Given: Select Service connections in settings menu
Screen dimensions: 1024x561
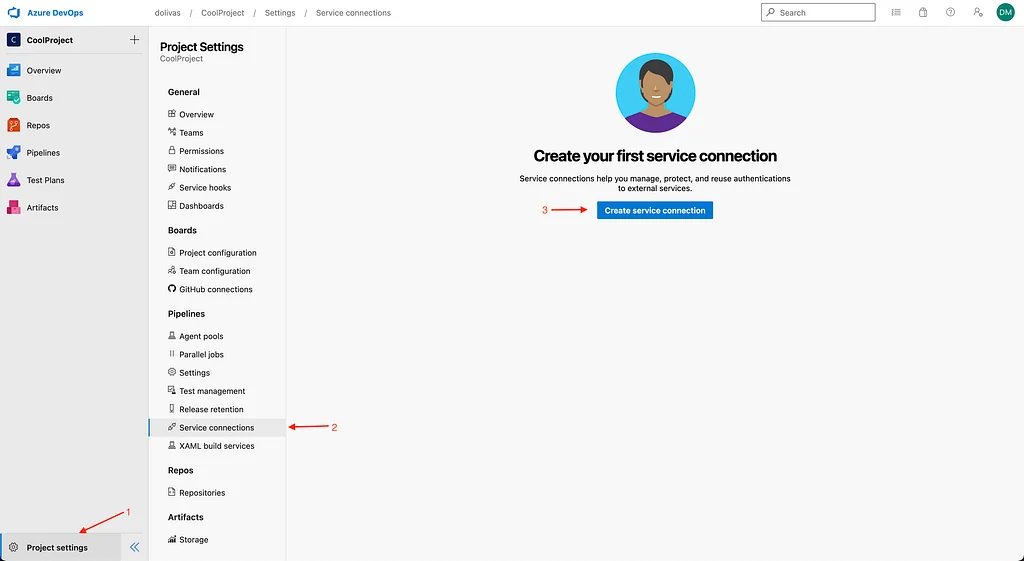Looking at the screenshot, I should 217,428.
